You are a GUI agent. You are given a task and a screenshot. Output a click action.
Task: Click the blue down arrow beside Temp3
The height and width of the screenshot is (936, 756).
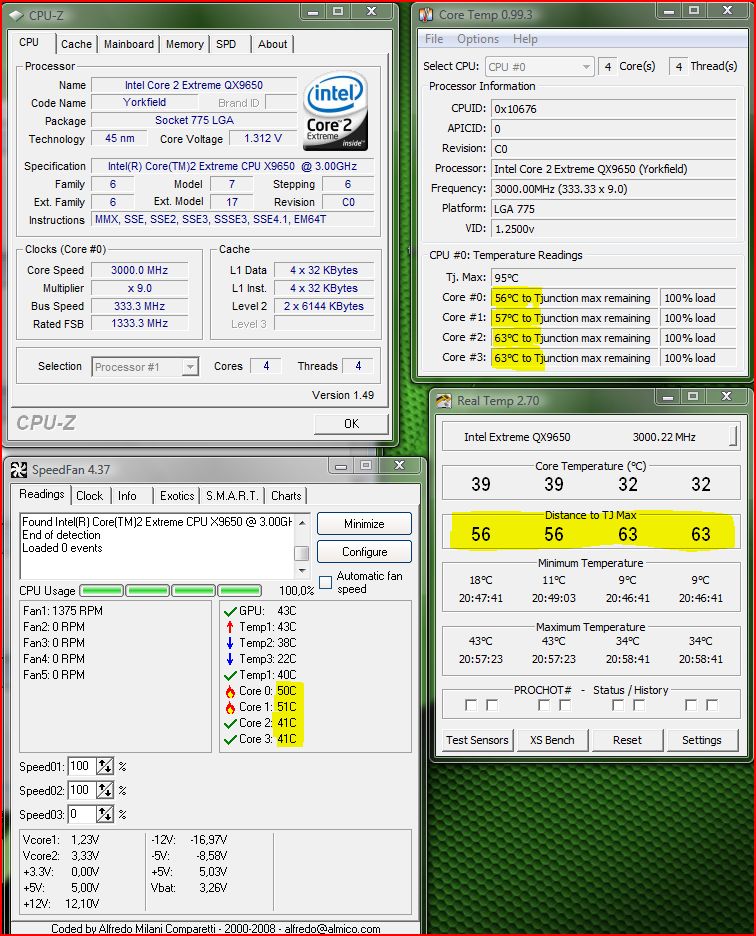(x=230, y=659)
